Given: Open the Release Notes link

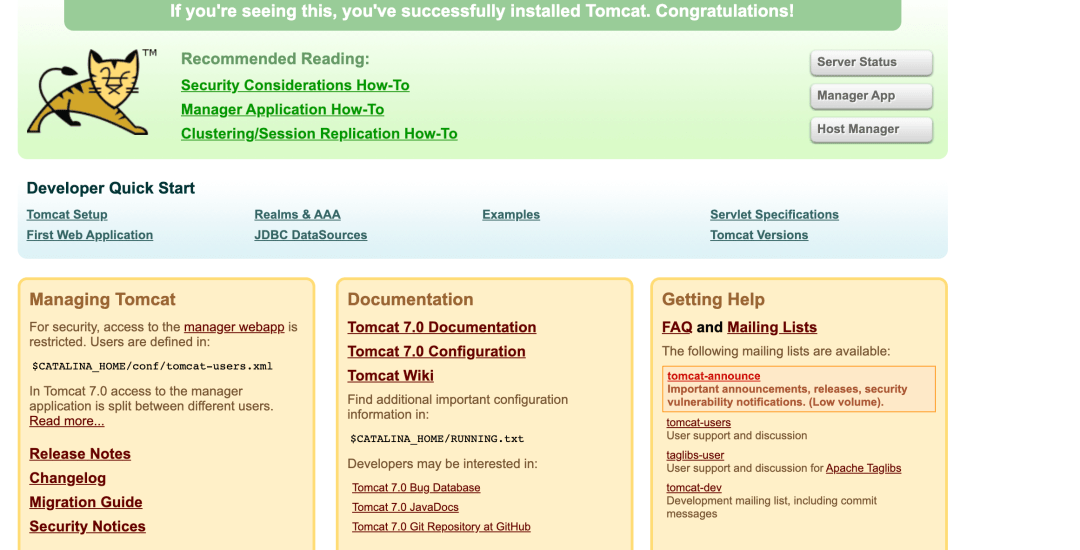Looking at the screenshot, I should (80, 454).
